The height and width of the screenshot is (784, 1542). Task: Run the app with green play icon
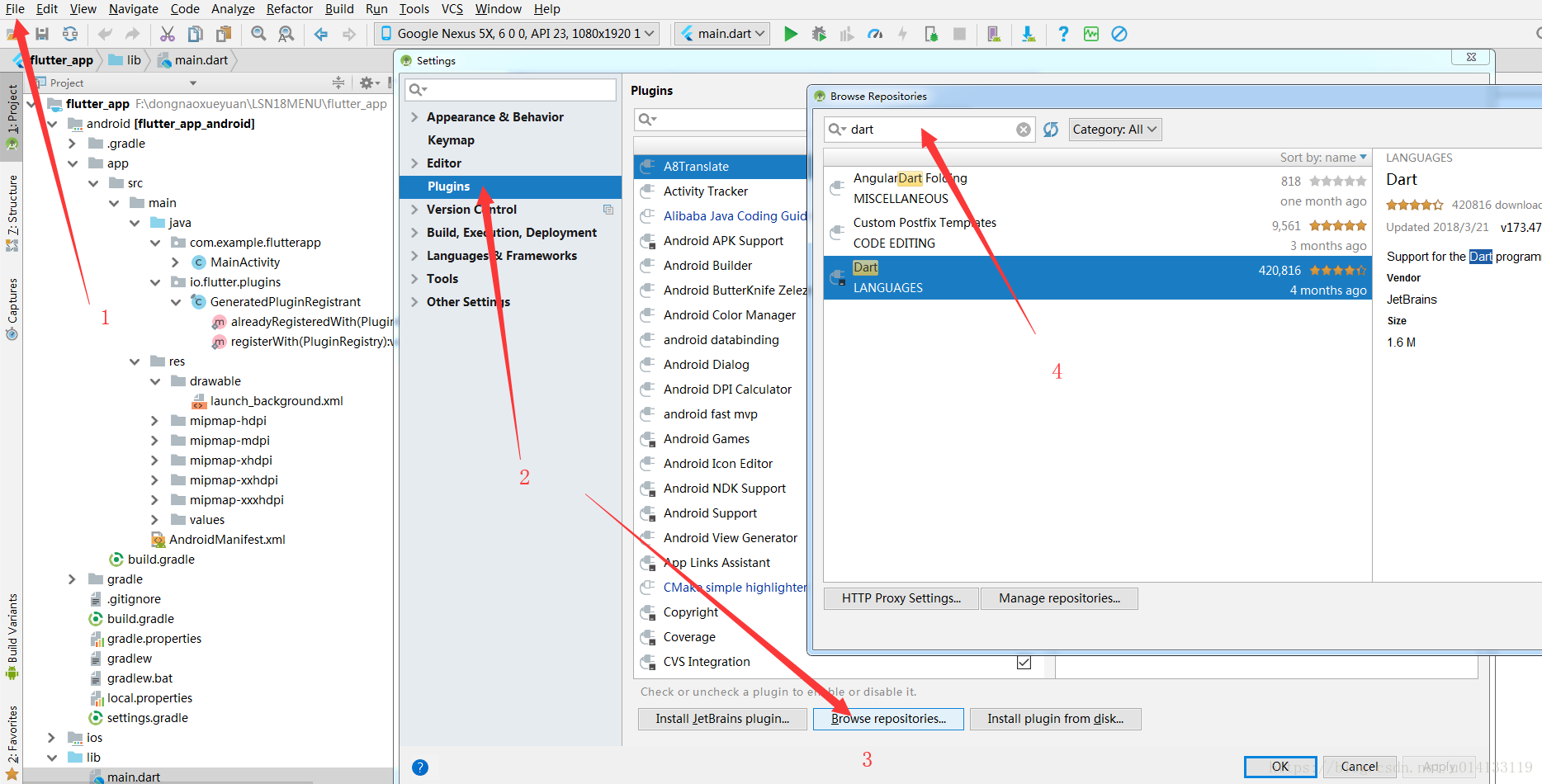(x=791, y=34)
